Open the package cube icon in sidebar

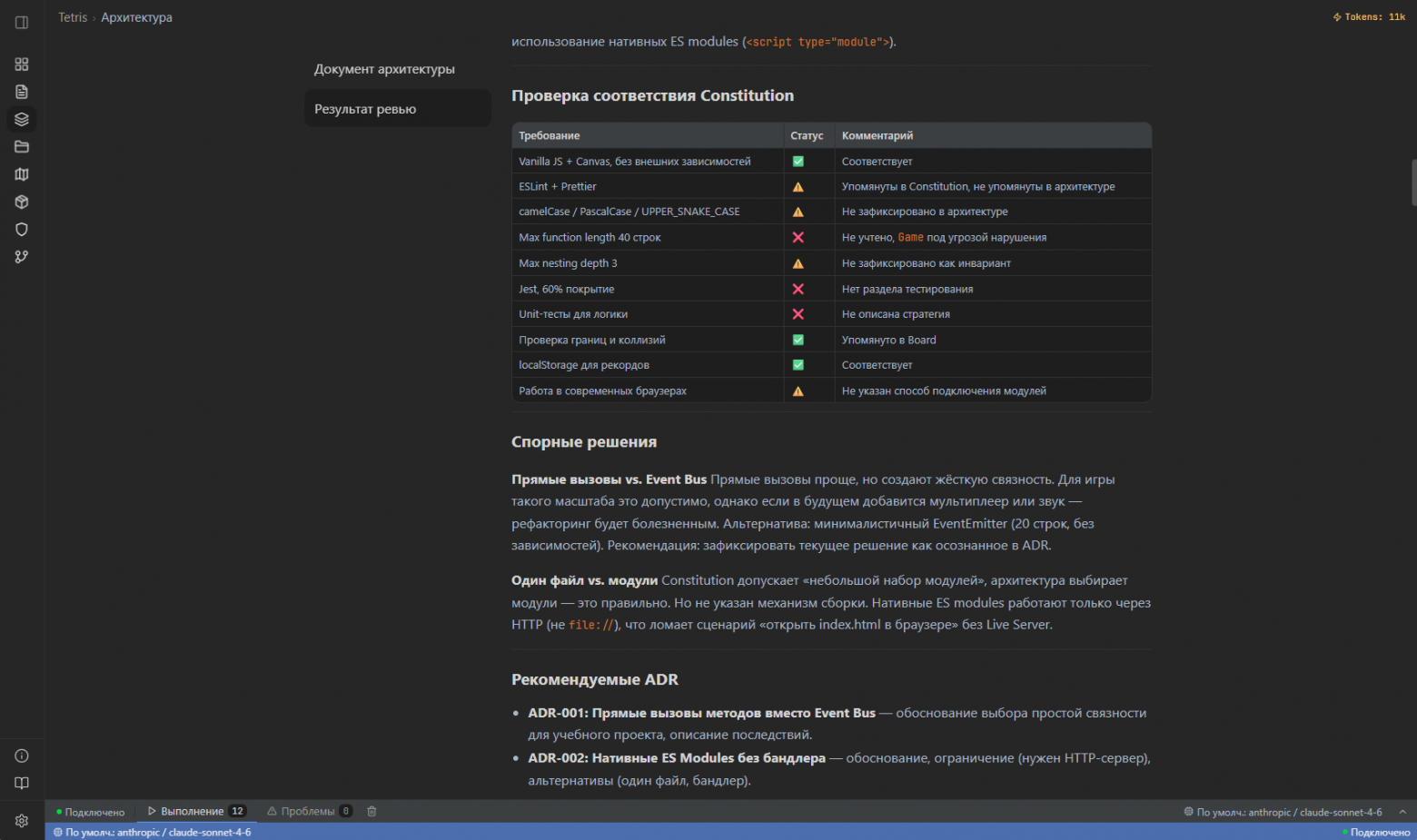point(22,202)
